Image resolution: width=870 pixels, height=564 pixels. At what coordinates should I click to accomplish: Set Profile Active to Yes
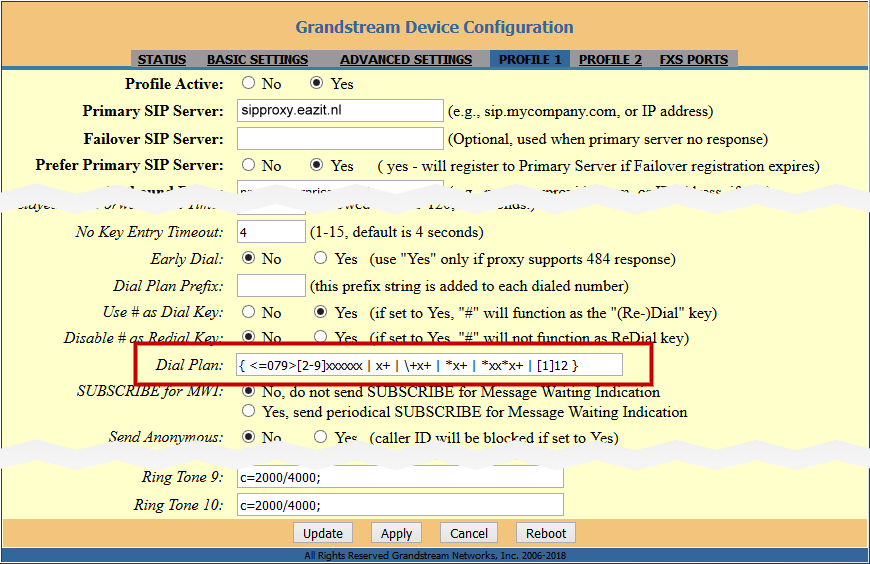[316, 83]
